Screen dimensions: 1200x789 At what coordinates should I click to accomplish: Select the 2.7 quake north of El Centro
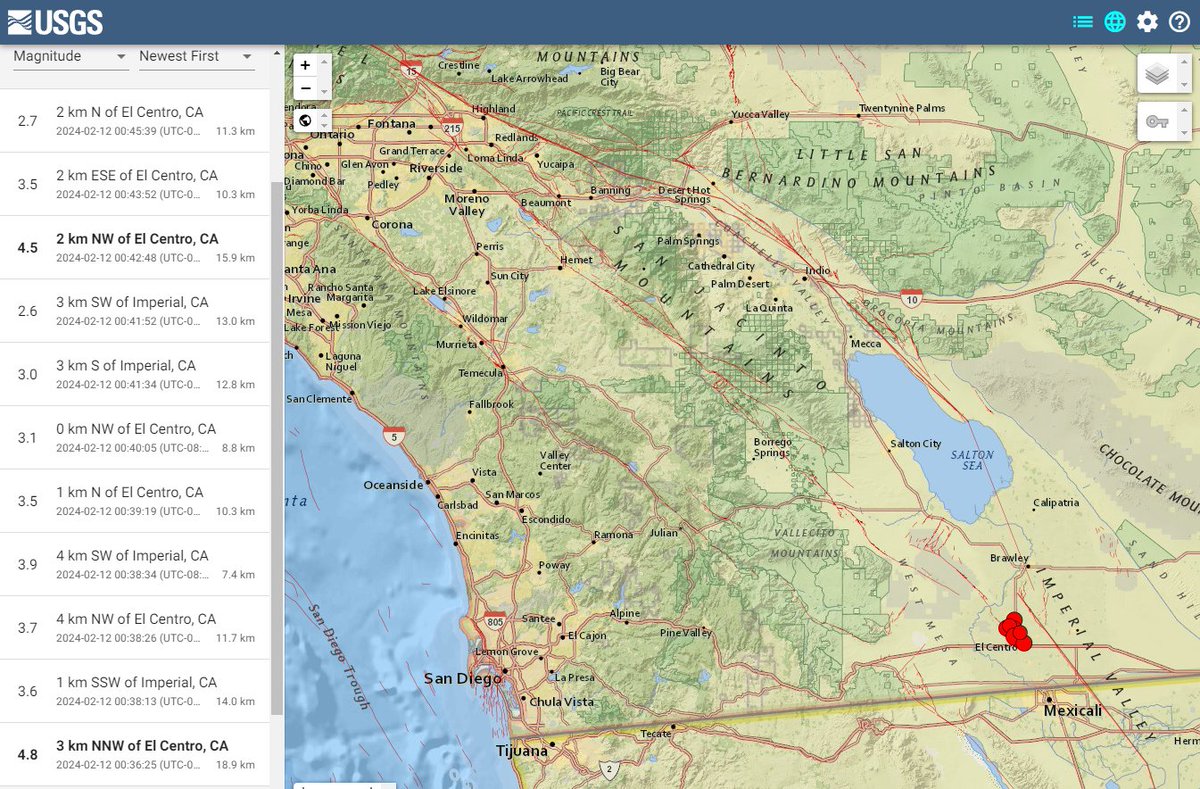135,120
